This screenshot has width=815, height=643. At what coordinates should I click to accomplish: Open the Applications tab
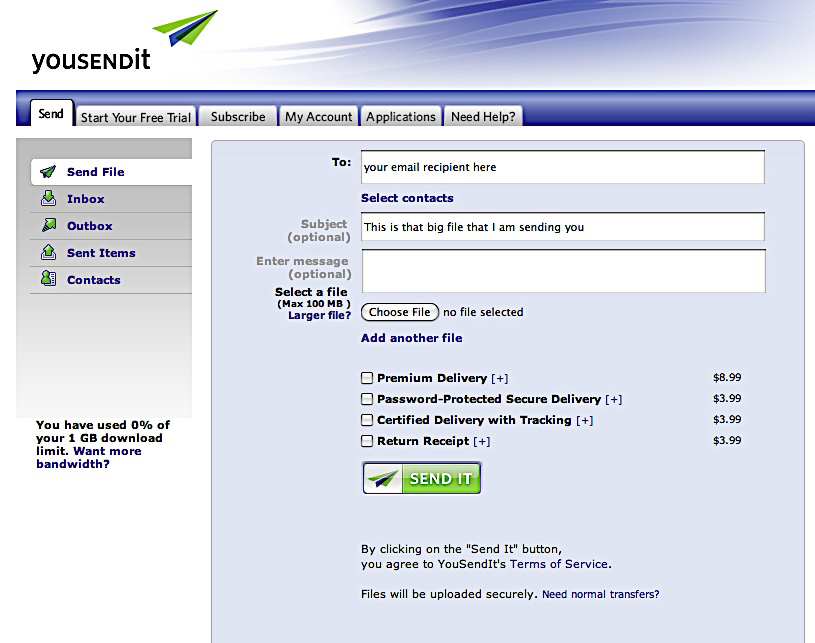pos(401,116)
